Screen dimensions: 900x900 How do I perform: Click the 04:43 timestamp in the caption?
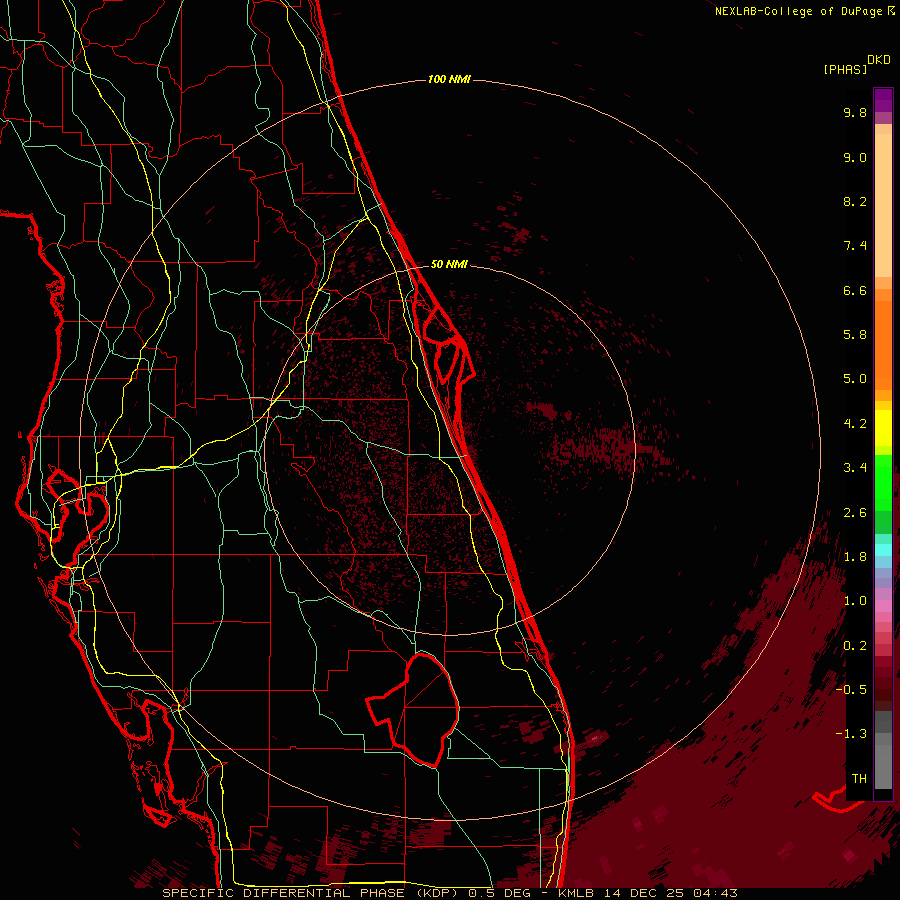pos(715,893)
